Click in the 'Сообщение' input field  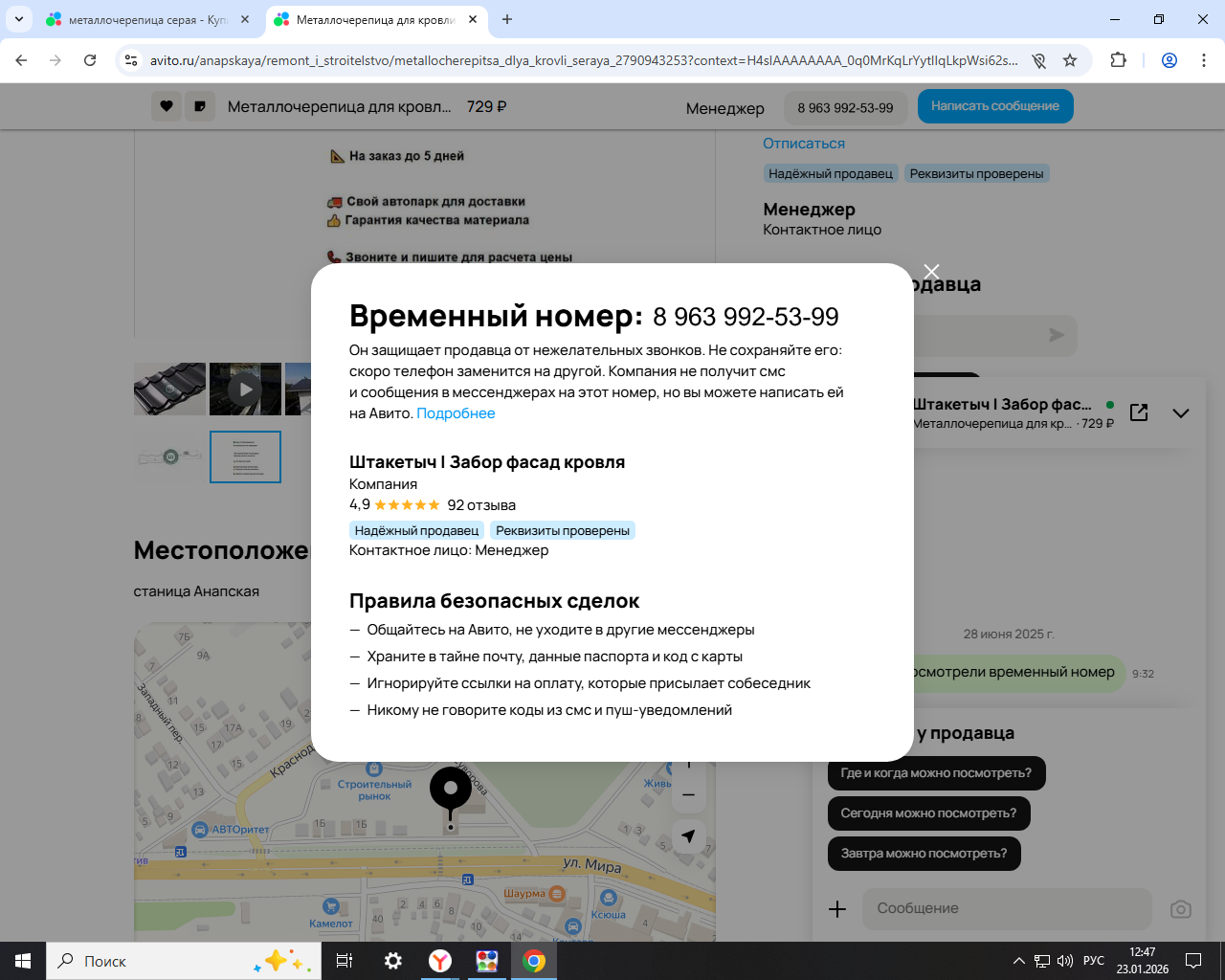pos(1007,909)
